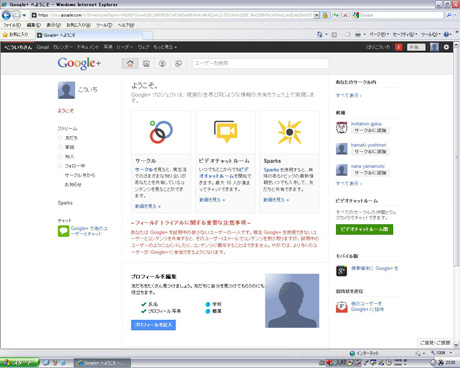Click the IE Help question mark icon
This screenshot has width=460, height=368.
pos(447,34)
